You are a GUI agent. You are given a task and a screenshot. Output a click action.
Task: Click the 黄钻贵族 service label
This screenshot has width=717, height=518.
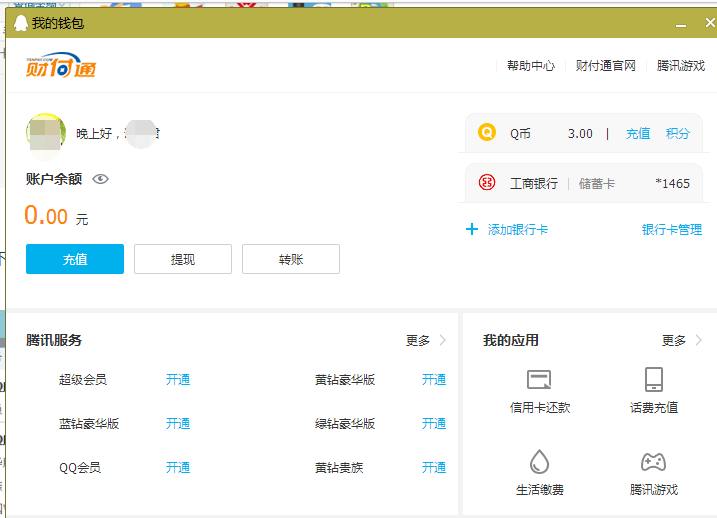click(x=339, y=467)
